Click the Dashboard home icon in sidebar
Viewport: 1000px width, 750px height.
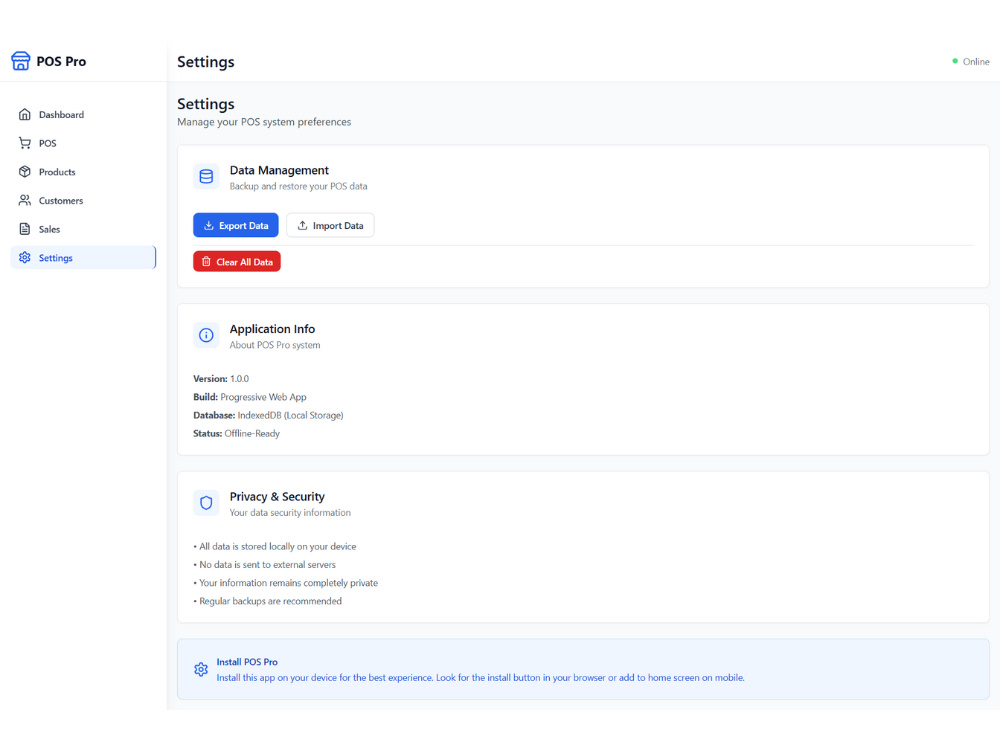(x=25, y=114)
